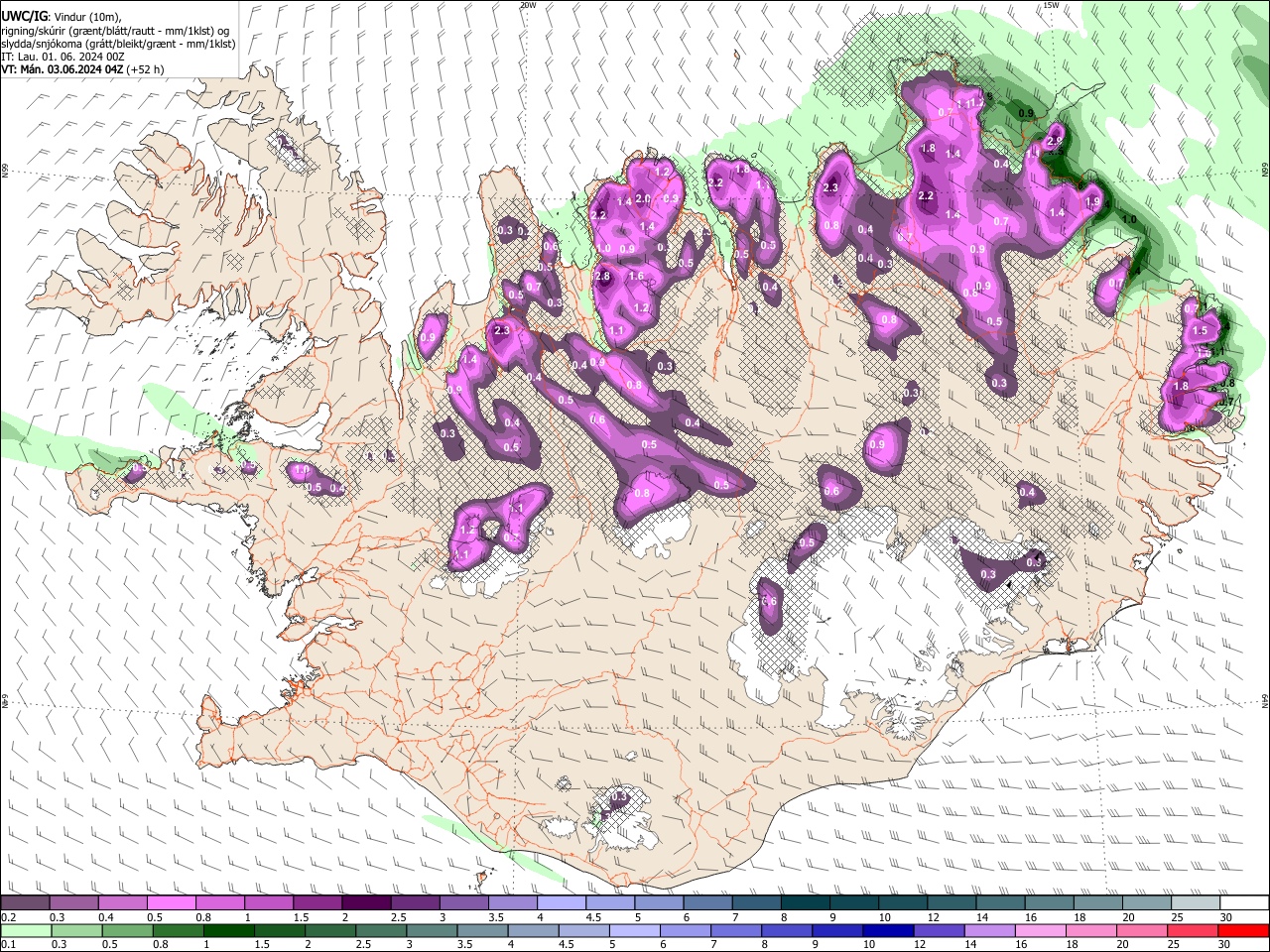
Task: Click the (+52 h) forecast offset text
Action: (x=146, y=69)
